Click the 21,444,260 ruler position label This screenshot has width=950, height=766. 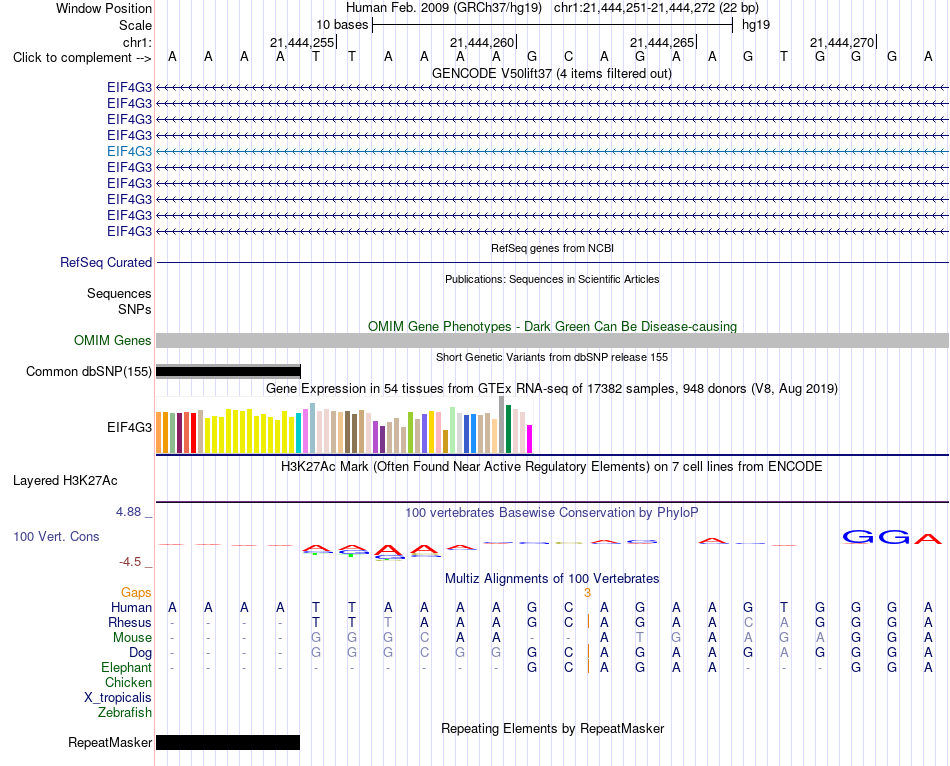[x=482, y=42]
